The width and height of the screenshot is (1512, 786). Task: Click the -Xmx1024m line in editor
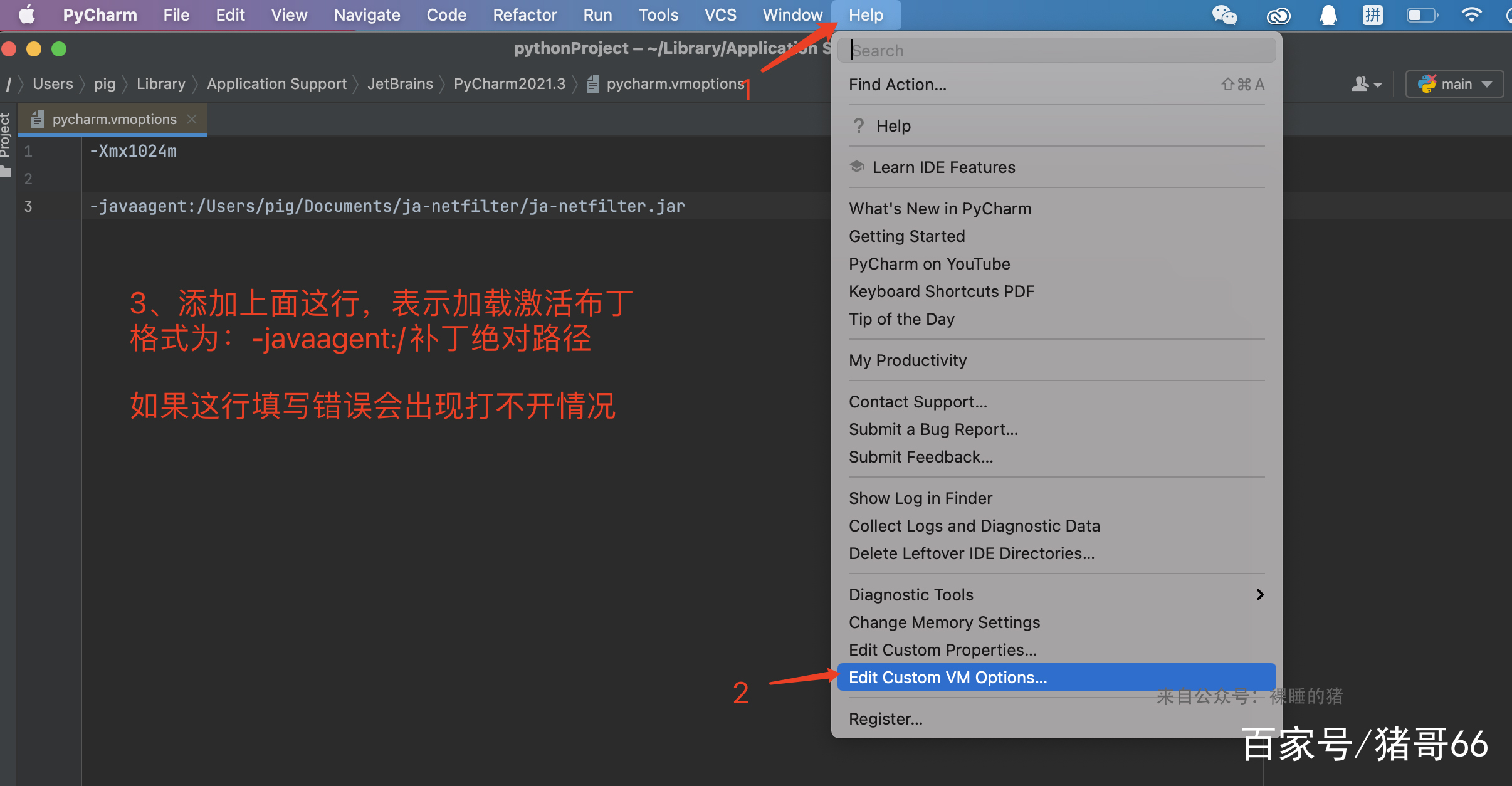point(133,151)
